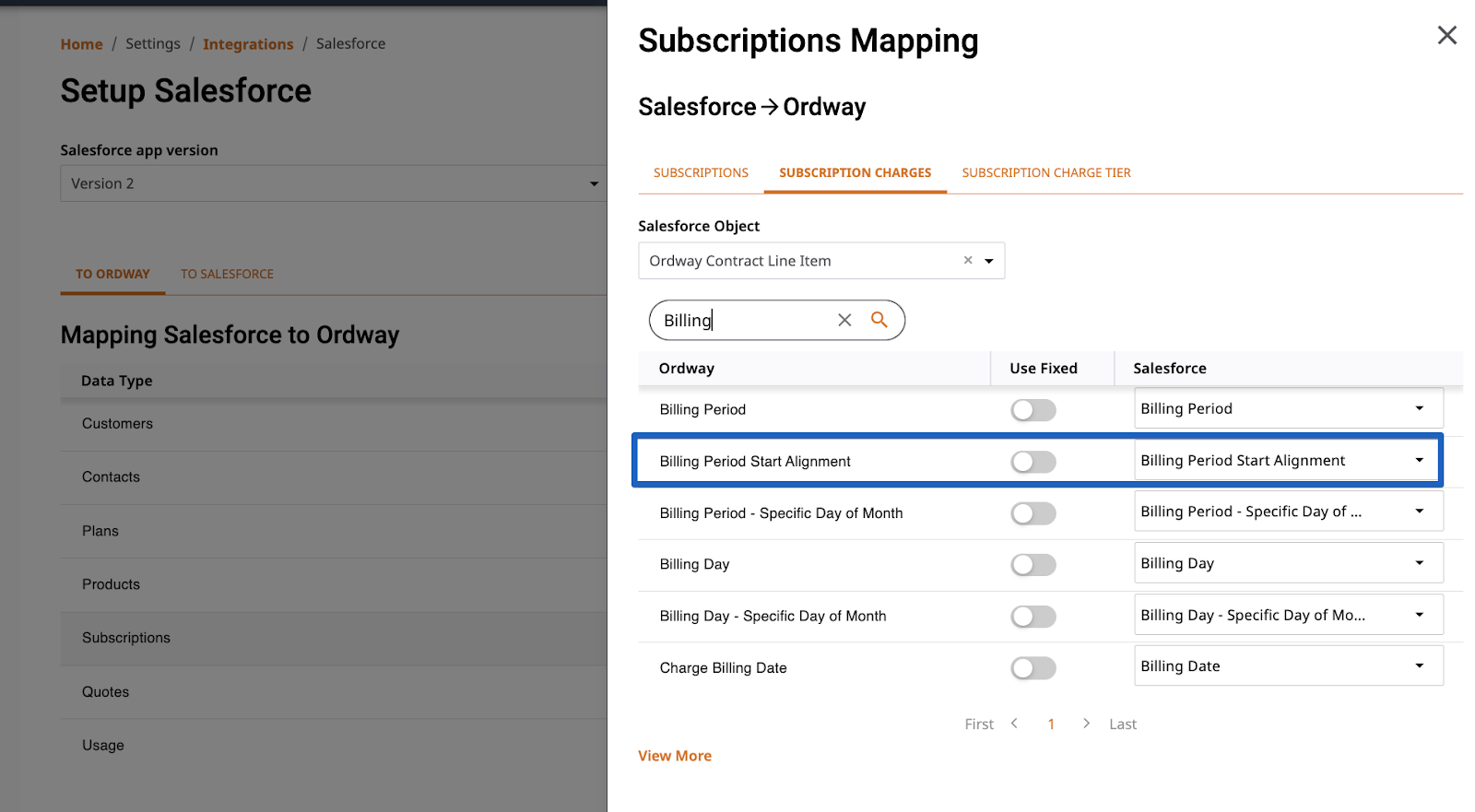Select the To Ordway tab
The height and width of the screenshot is (812, 1475).
[x=112, y=274]
